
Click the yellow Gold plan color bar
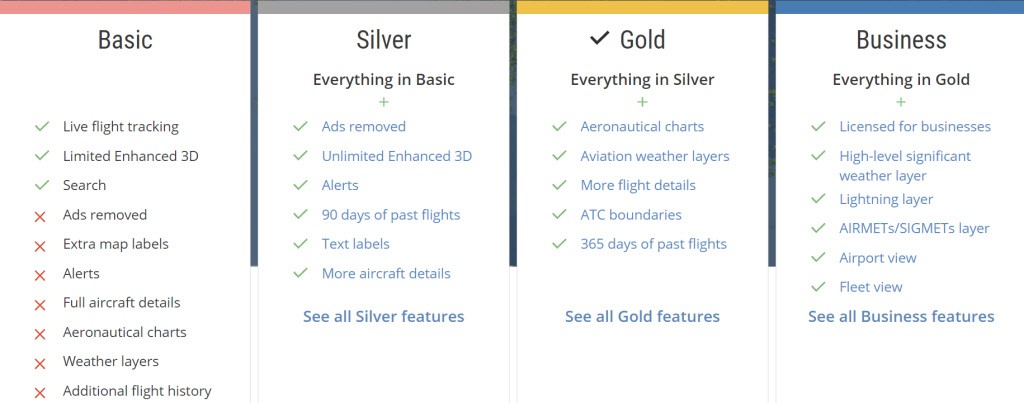click(x=642, y=7)
